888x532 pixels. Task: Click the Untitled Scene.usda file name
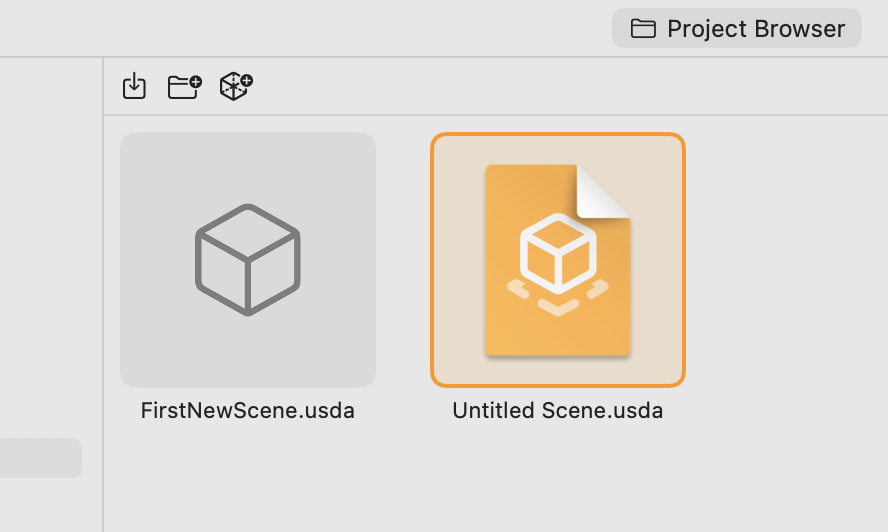pos(558,411)
